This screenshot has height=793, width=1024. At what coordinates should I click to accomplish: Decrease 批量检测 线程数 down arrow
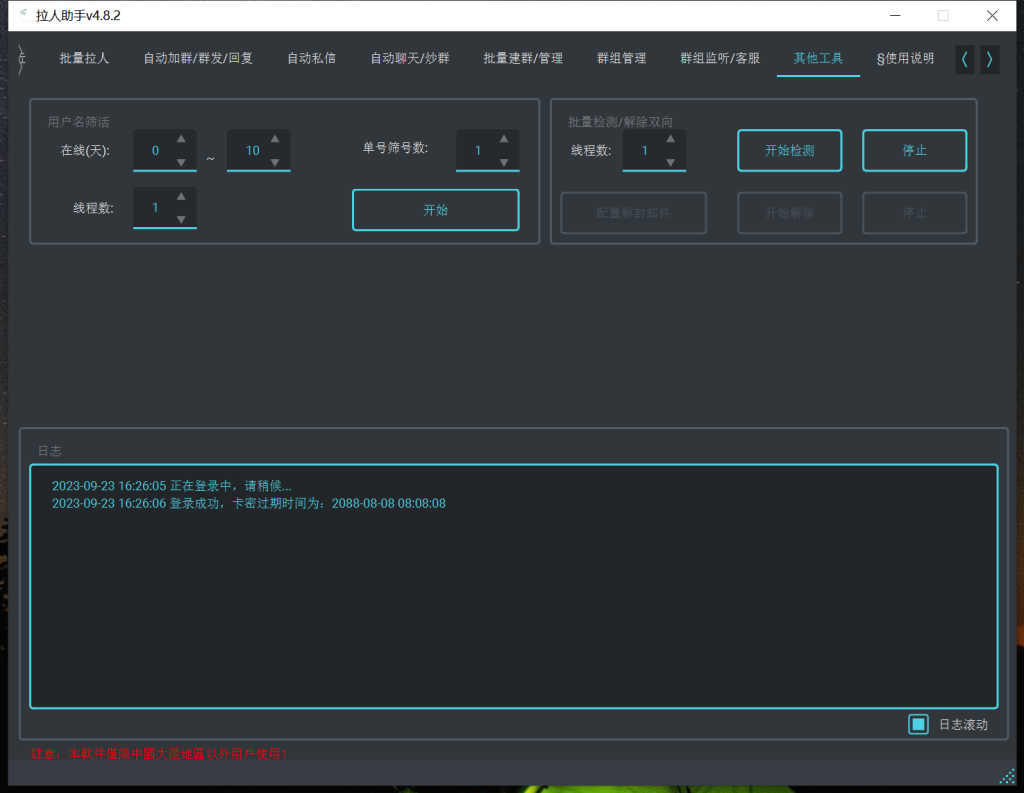(670, 162)
